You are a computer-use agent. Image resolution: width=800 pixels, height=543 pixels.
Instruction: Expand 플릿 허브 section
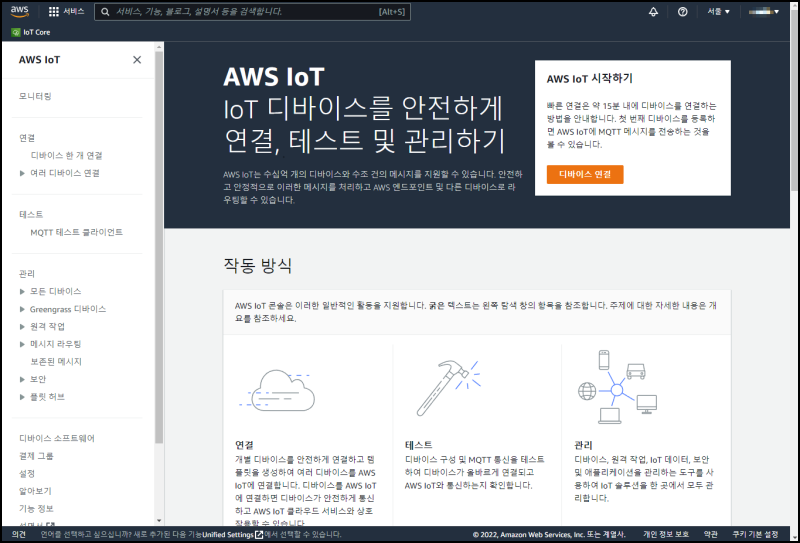coord(22,397)
